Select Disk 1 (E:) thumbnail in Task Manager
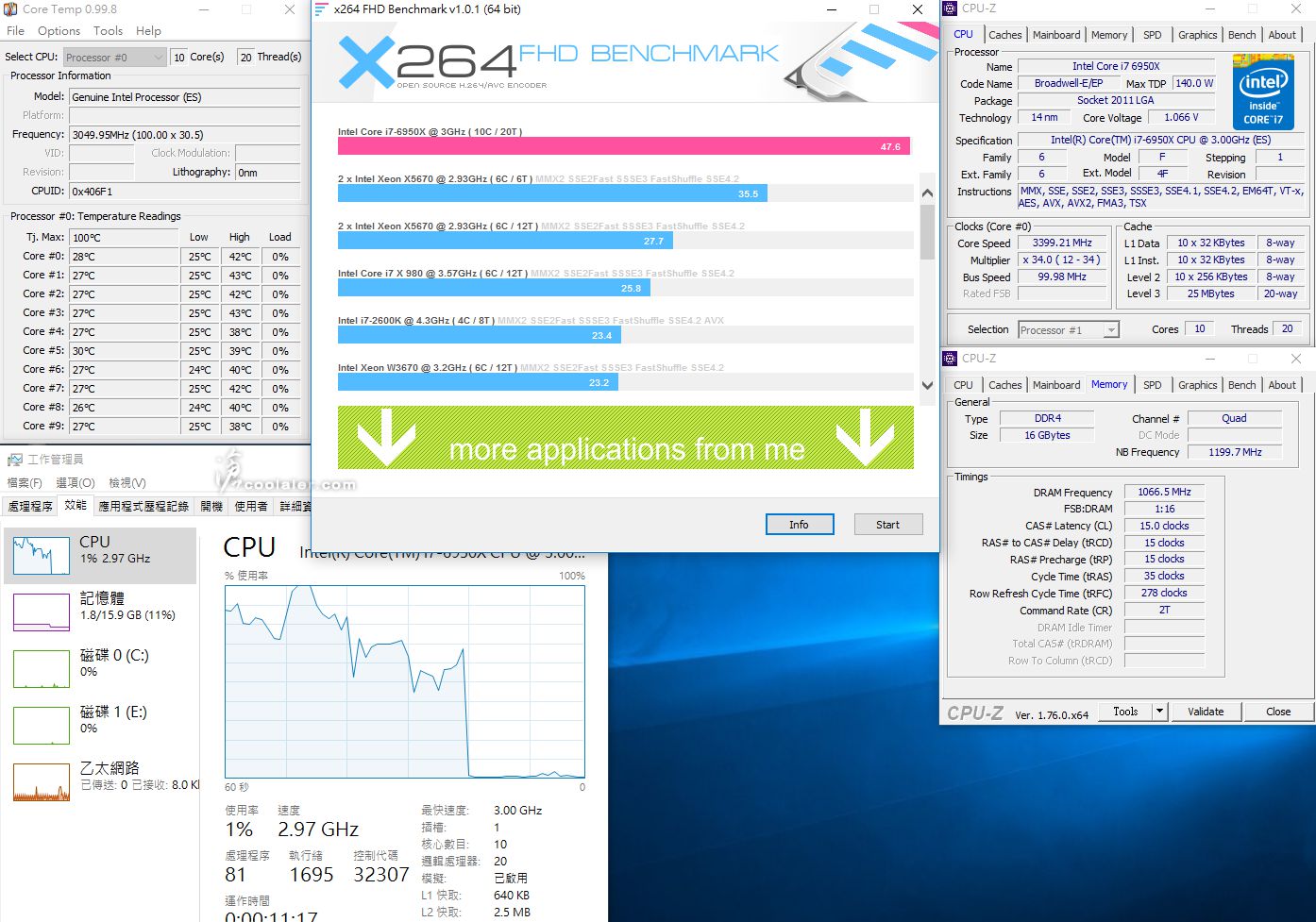The width and height of the screenshot is (1316, 922). 42,726
